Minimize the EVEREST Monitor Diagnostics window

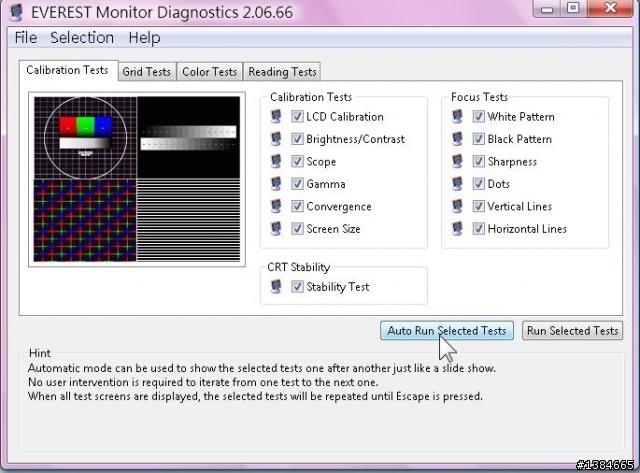pos(547,8)
